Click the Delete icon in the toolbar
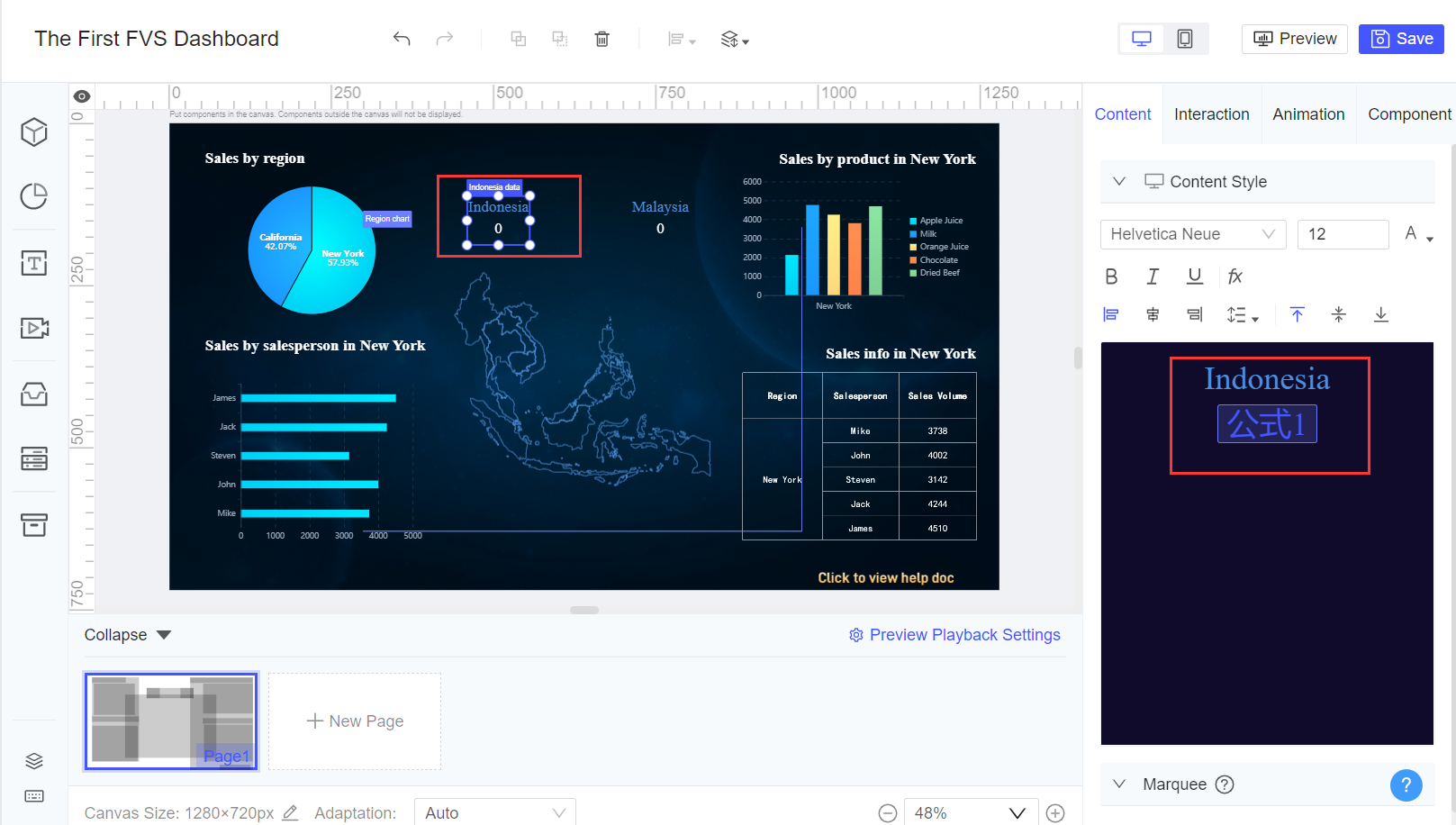 click(601, 39)
